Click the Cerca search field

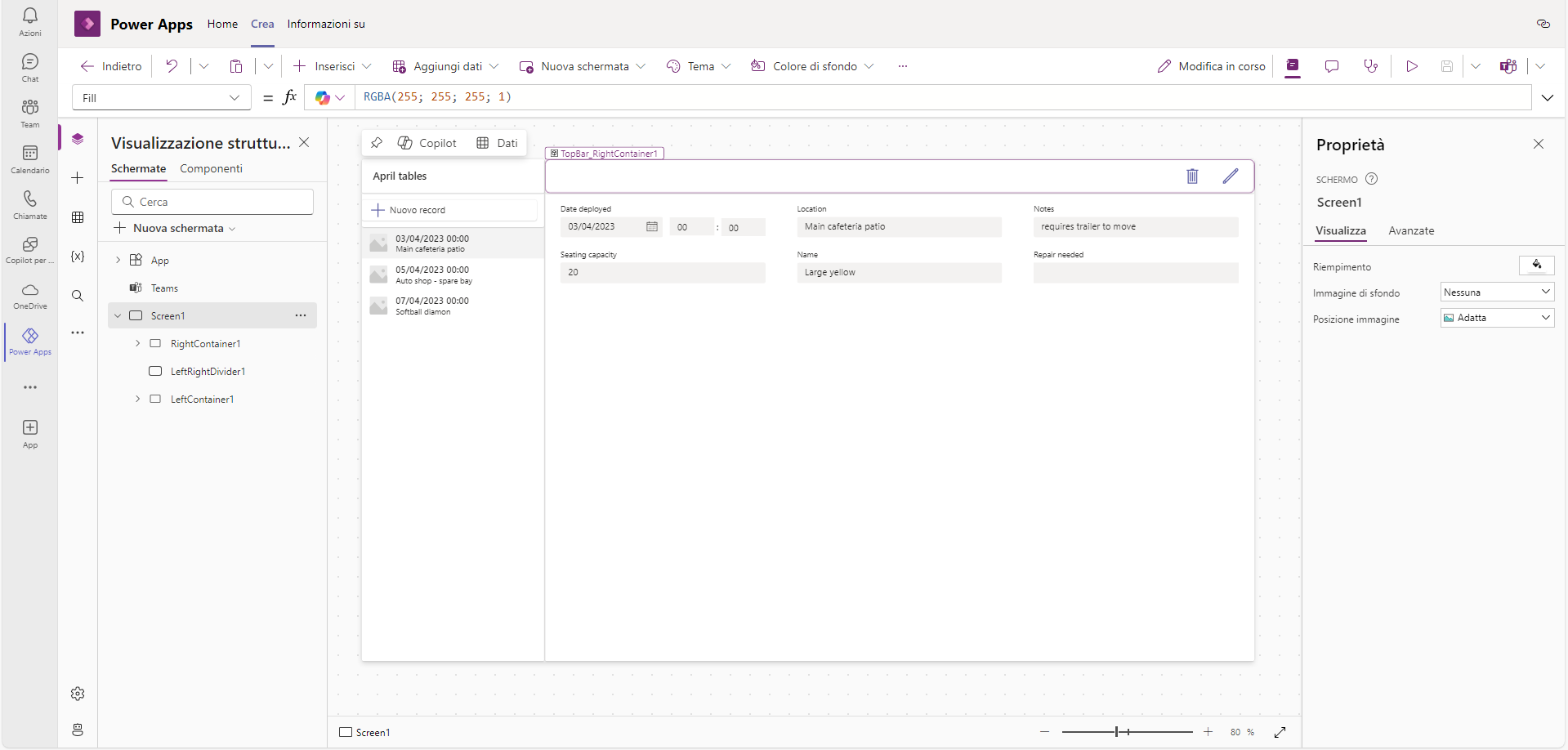212,202
